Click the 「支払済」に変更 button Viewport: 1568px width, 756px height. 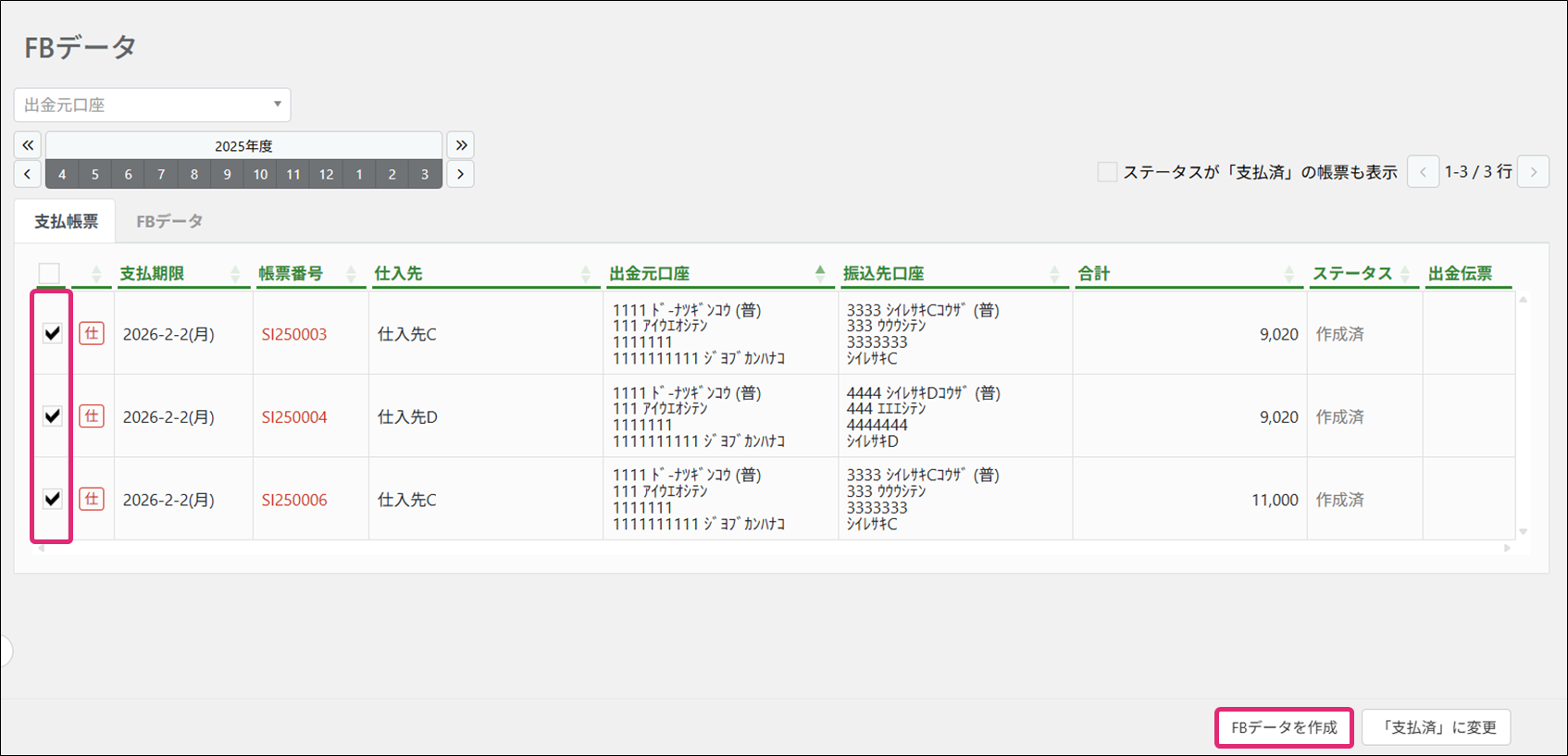[1437, 727]
